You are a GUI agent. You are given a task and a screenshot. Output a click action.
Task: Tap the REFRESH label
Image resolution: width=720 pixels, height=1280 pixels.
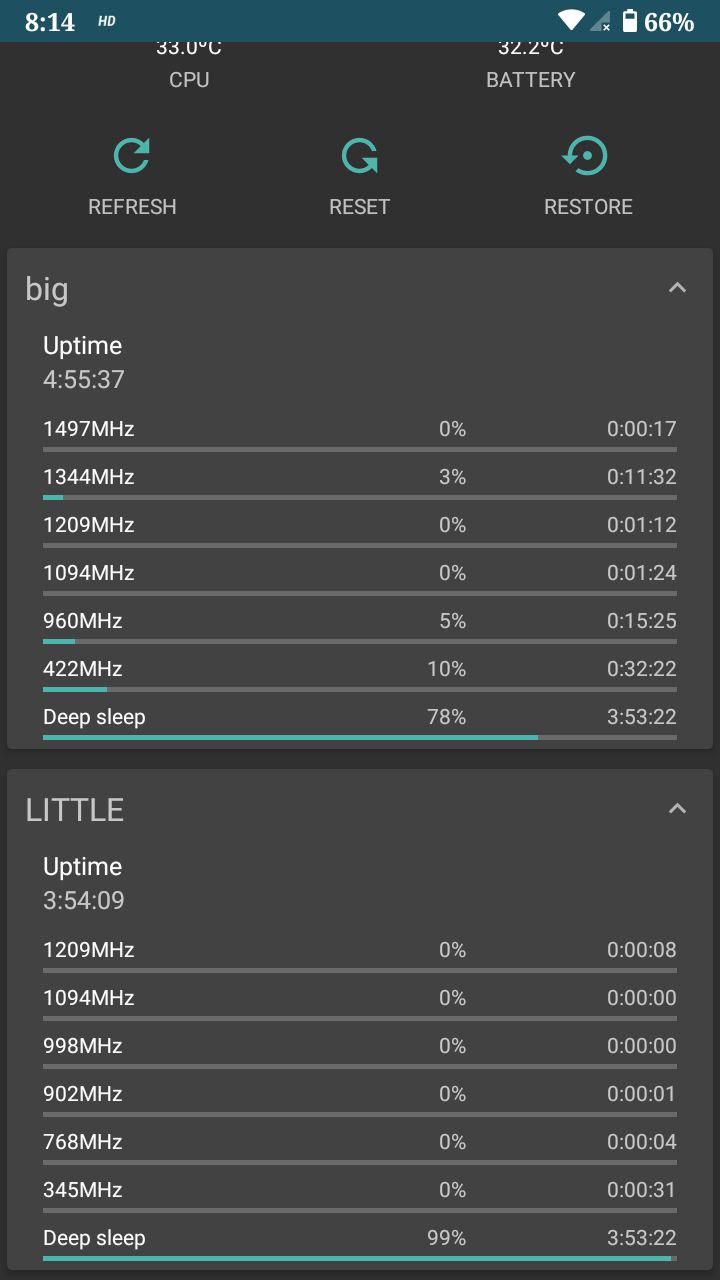tap(132, 207)
